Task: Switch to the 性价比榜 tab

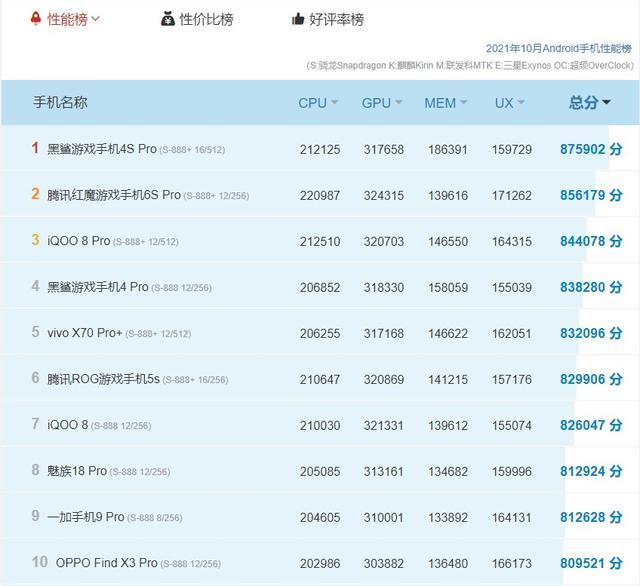Action: pyautogui.click(x=206, y=19)
